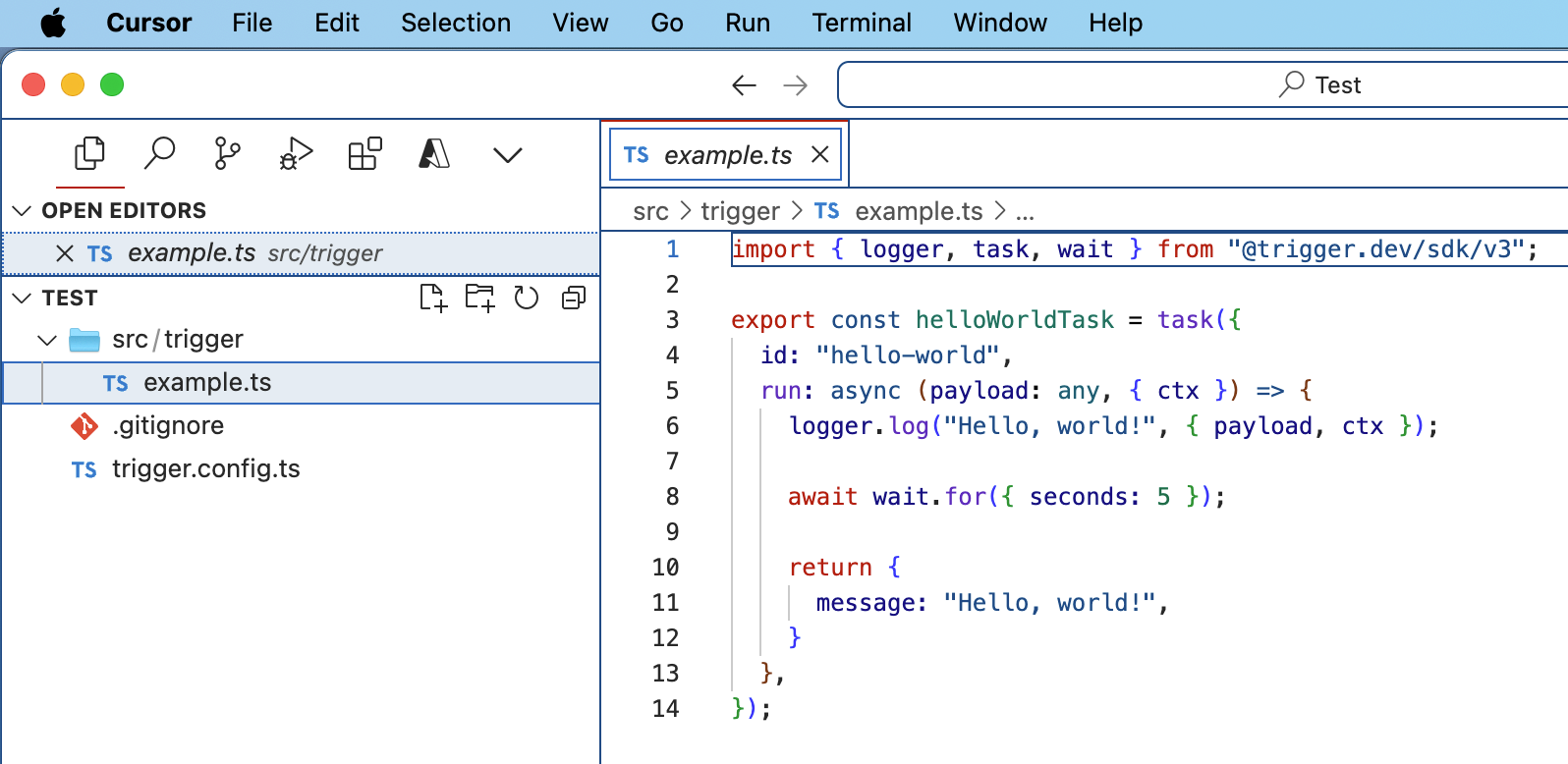Click the git icon beside .gitignore
This screenshot has height=764, width=1568.
[84, 426]
